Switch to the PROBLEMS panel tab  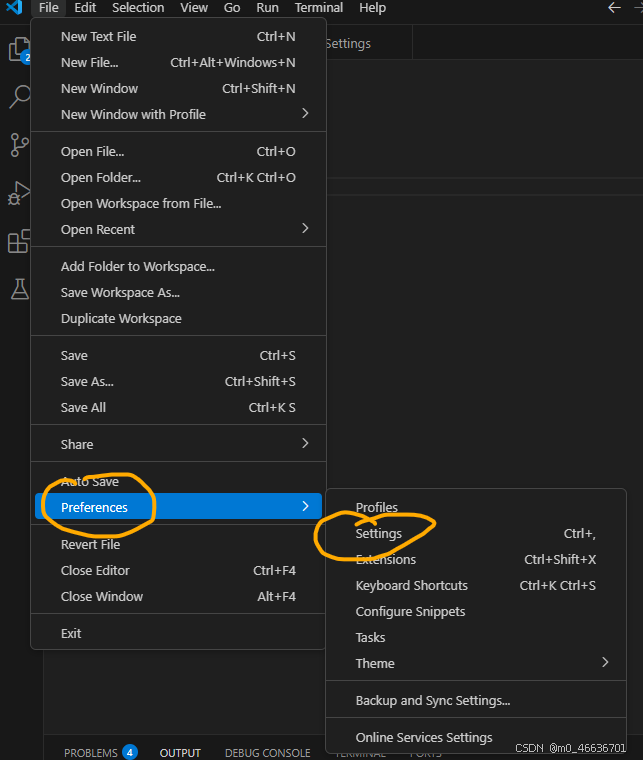click(100, 753)
